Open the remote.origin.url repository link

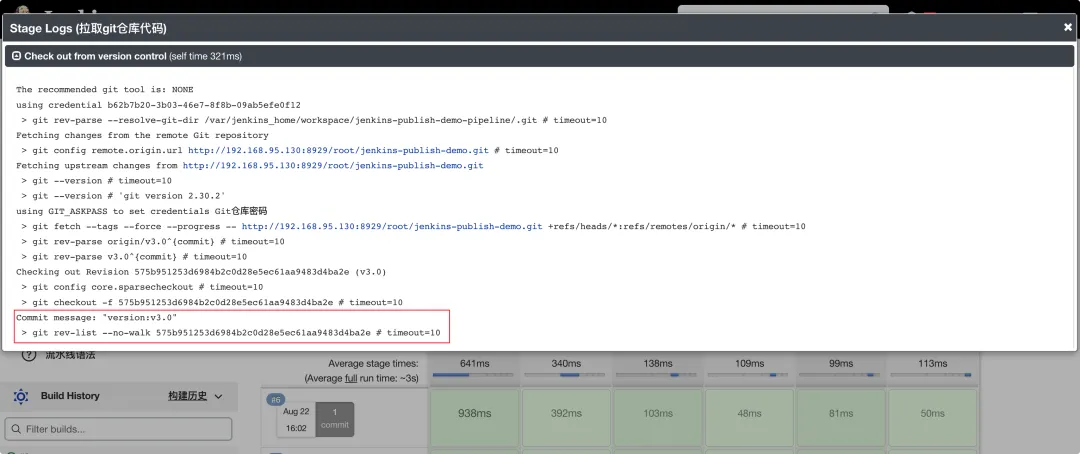[x=338, y=150]
